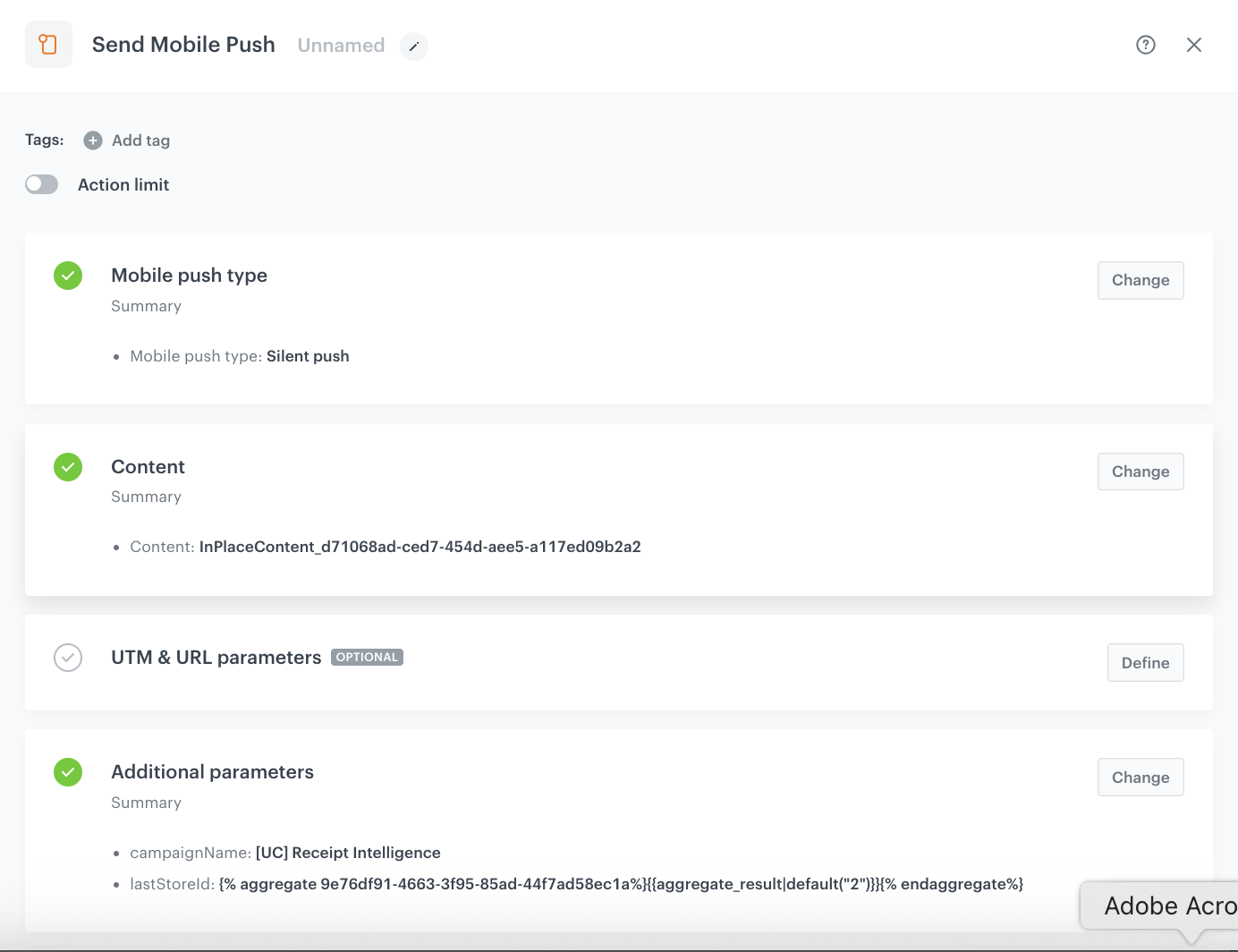Click the pencil icon to rename the action
Screen dimensions: 1238x952
413,47
